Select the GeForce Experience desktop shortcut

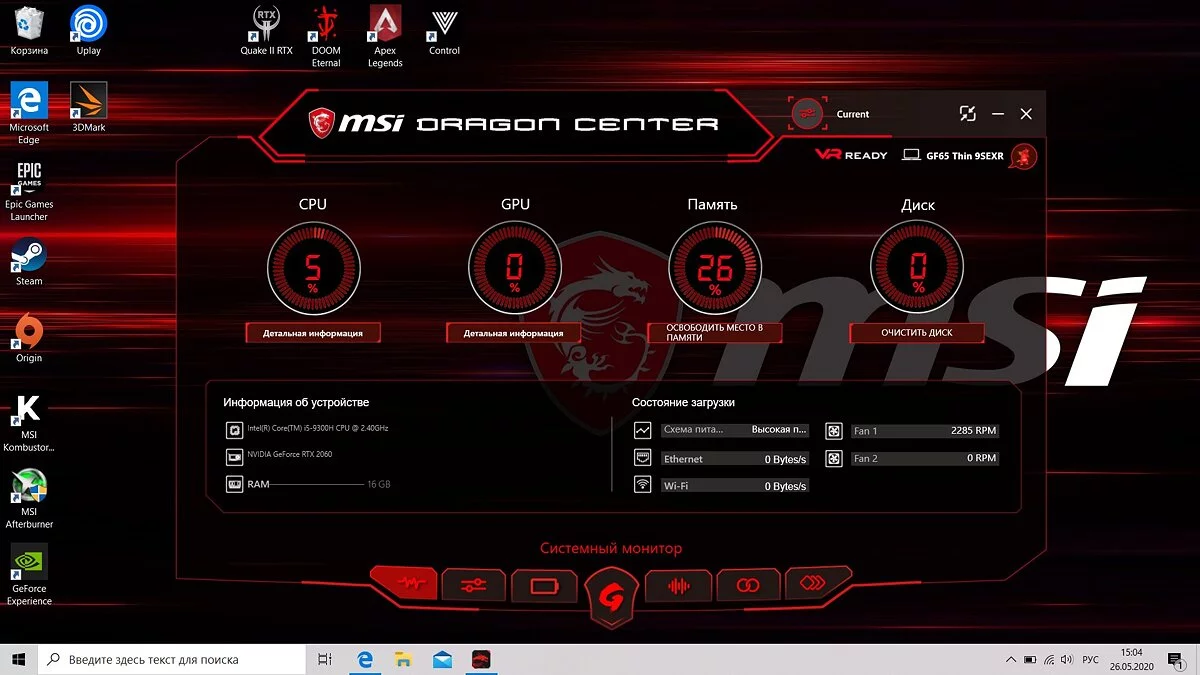pyautogui.click(x=29, y=575)
